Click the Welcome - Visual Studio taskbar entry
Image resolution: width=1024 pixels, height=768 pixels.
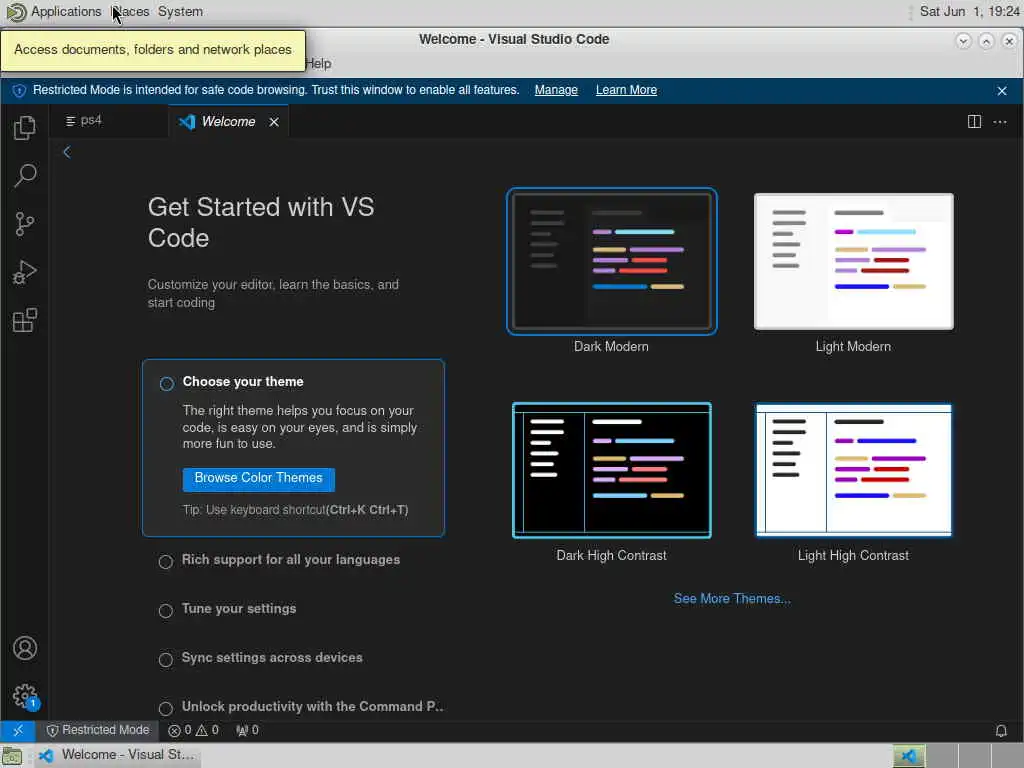[118, 756]
